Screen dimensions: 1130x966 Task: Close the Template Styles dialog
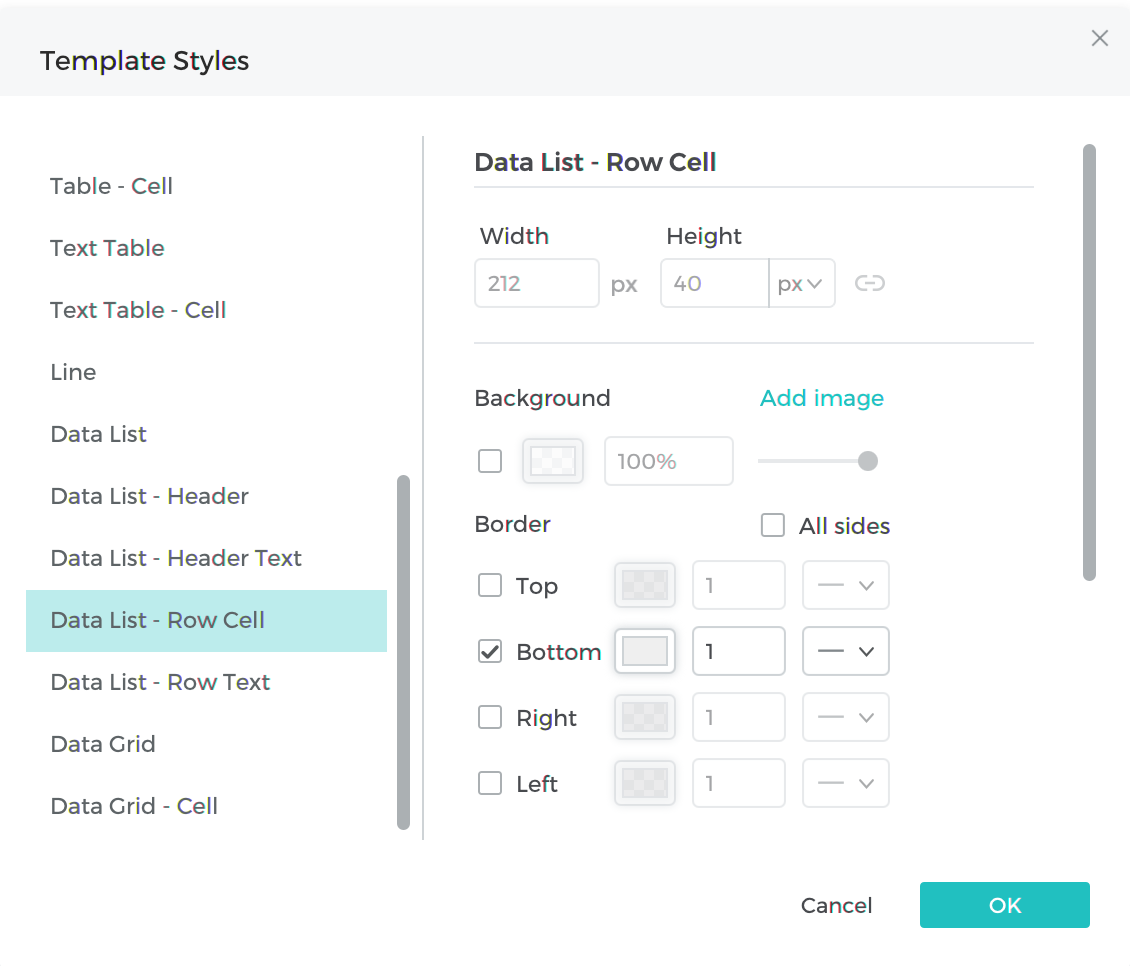[1099, 39]
